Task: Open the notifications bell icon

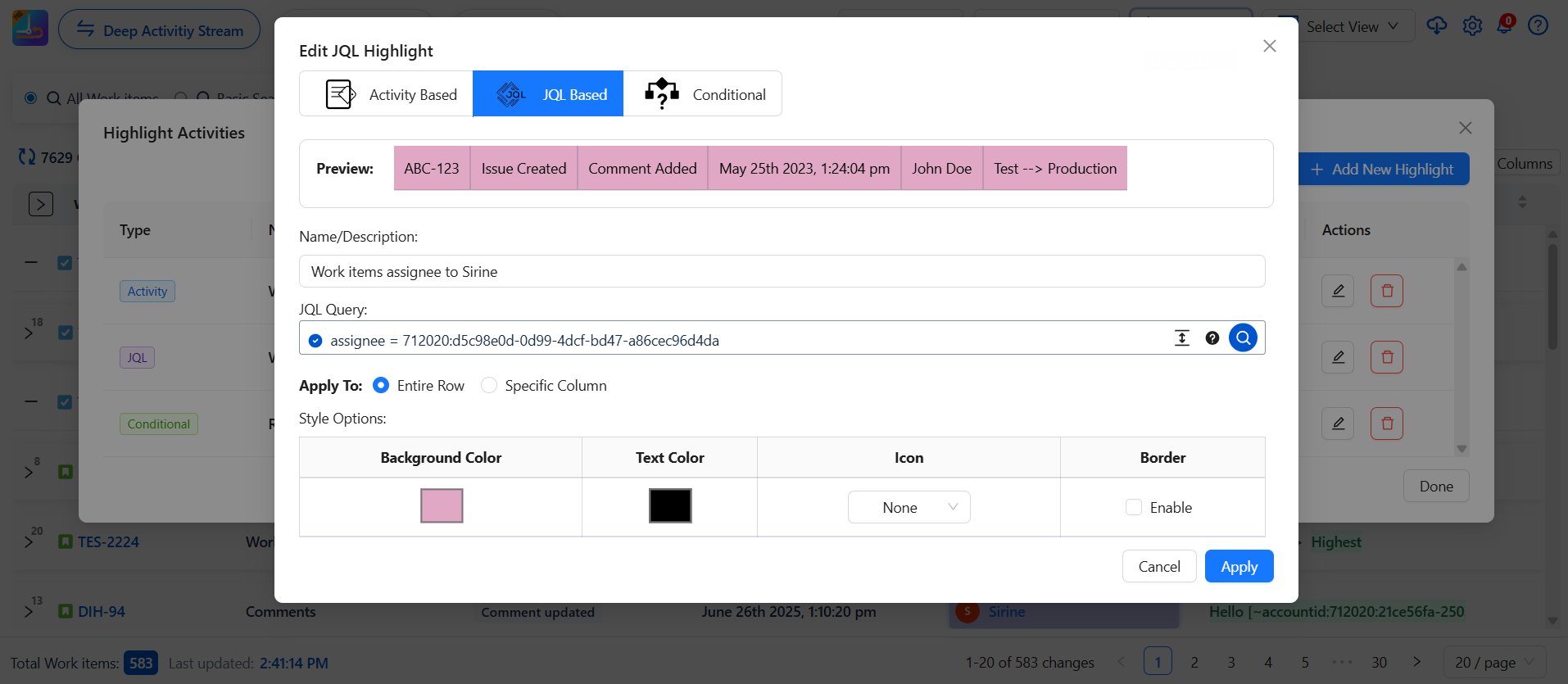Action: tap(1505, 25)
